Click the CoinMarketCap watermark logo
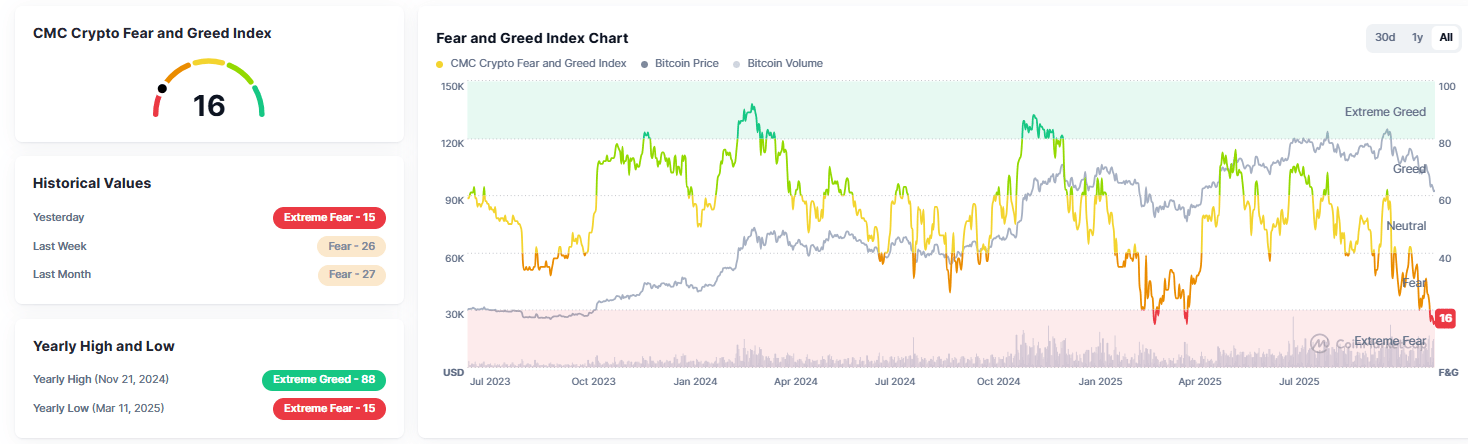1468x444 pixels. [x=1320, y=343]
